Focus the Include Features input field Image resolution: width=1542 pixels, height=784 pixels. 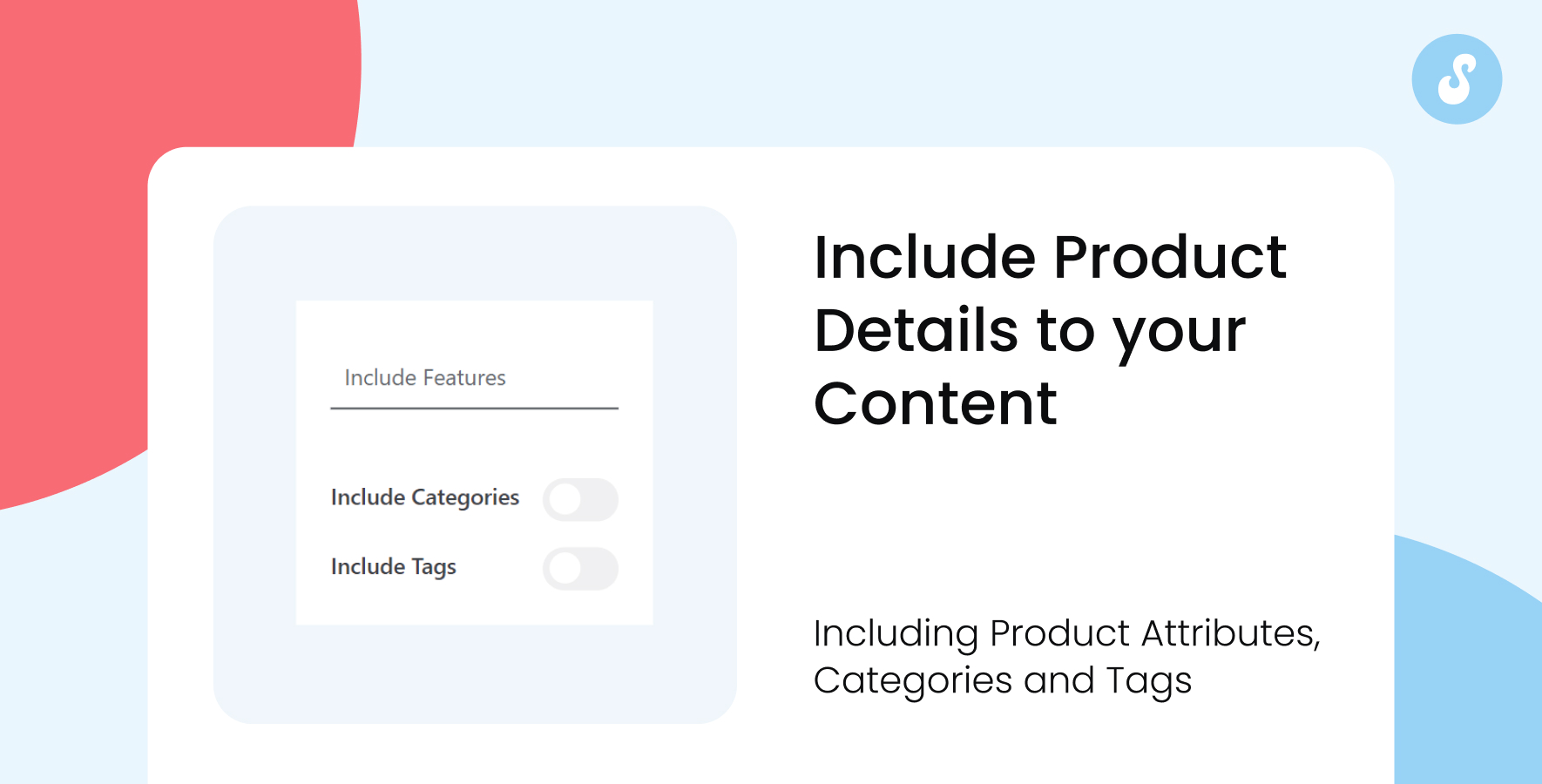474,378
